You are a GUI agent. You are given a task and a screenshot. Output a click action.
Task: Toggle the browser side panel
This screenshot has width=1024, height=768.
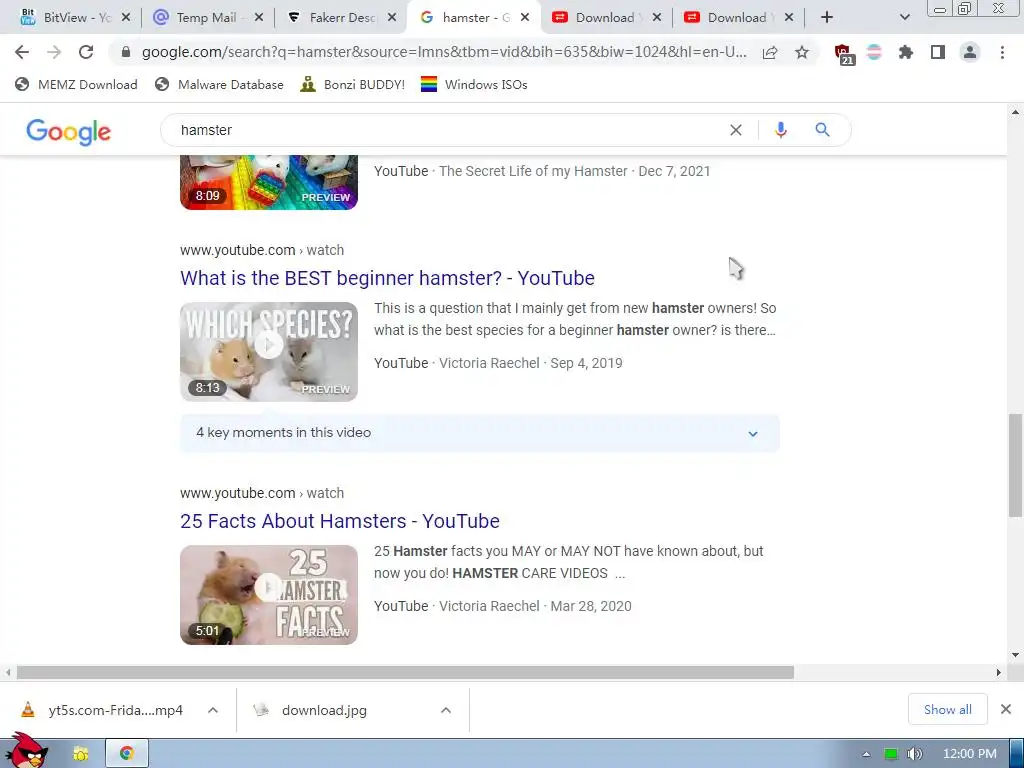(x=938, y=52)
